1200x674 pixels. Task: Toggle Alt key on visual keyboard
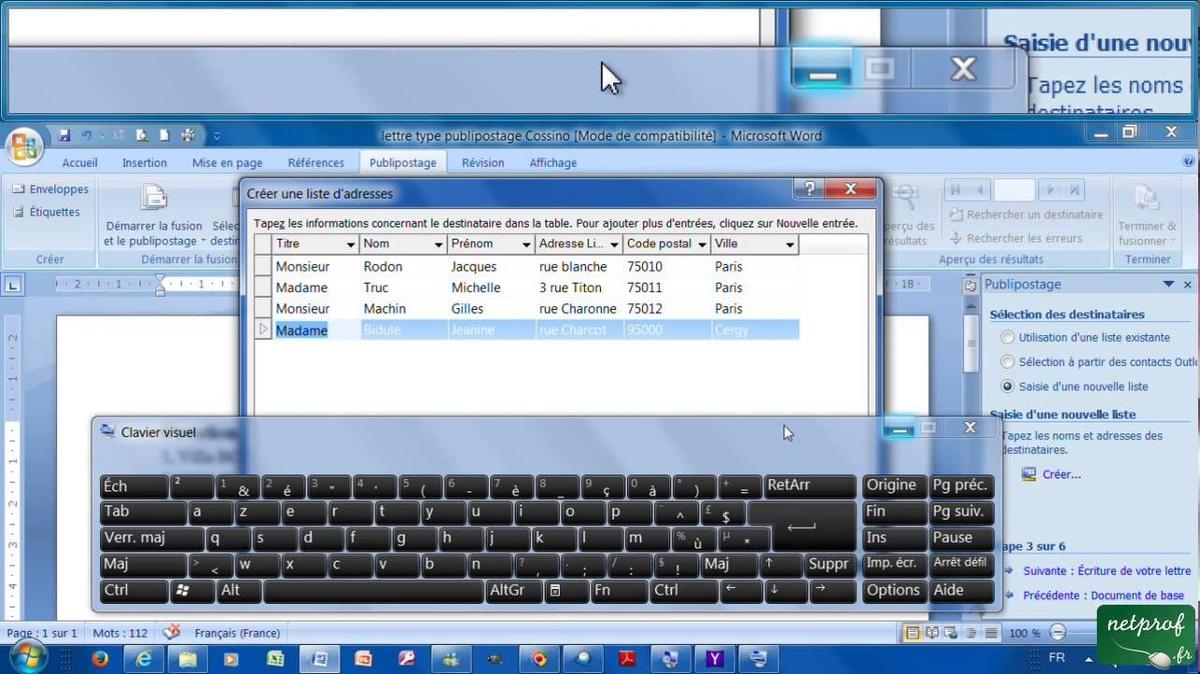238,590
